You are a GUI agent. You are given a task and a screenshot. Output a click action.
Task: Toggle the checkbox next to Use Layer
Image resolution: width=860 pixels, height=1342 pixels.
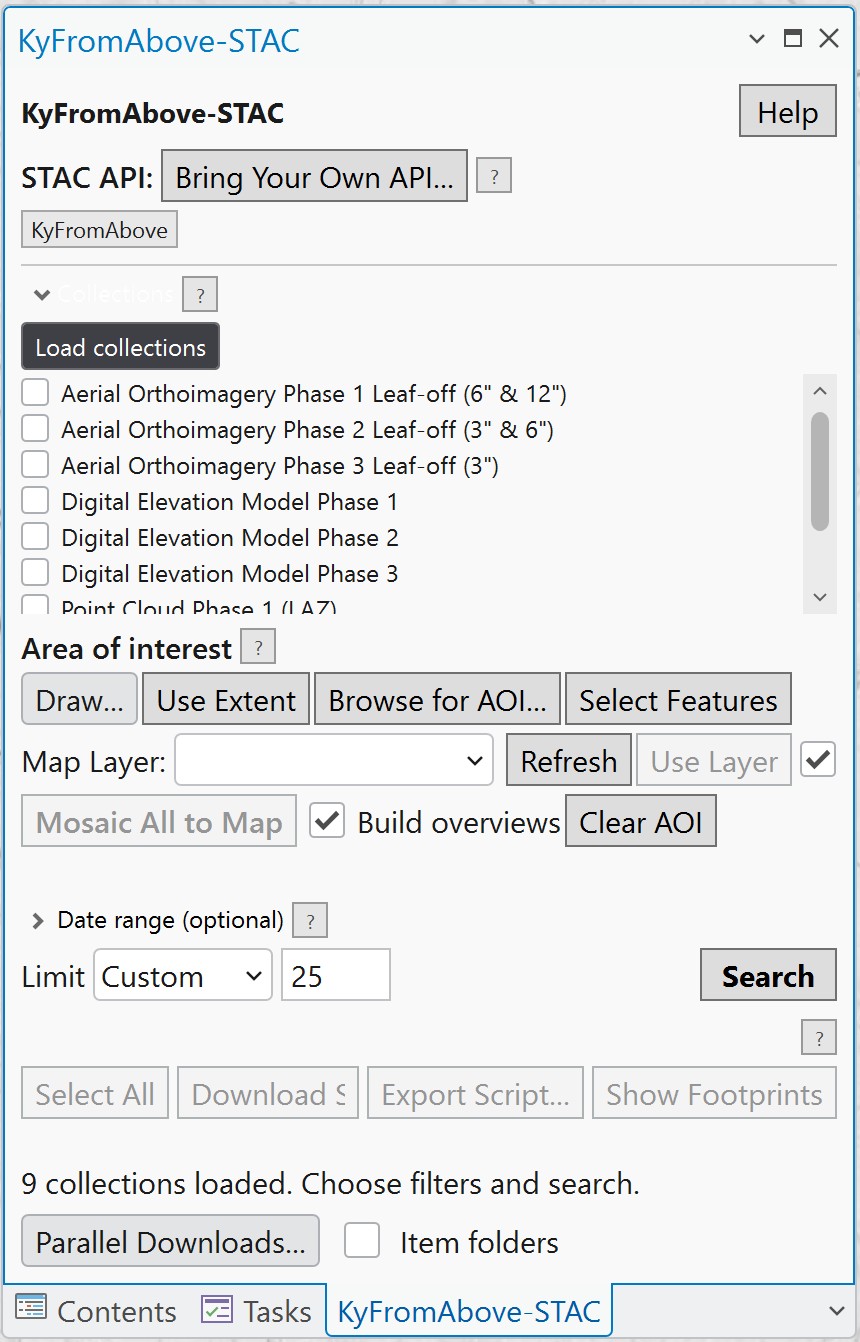(x=818, y=760)
